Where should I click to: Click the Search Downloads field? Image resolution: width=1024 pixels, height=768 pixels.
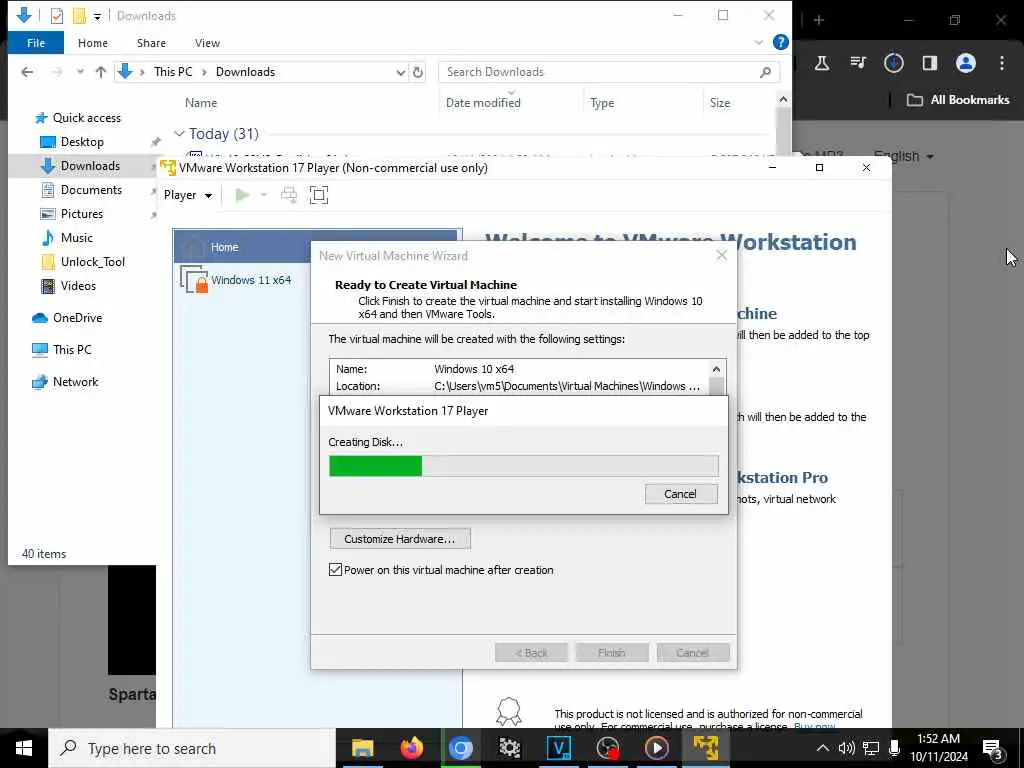(x=609, y=72)
